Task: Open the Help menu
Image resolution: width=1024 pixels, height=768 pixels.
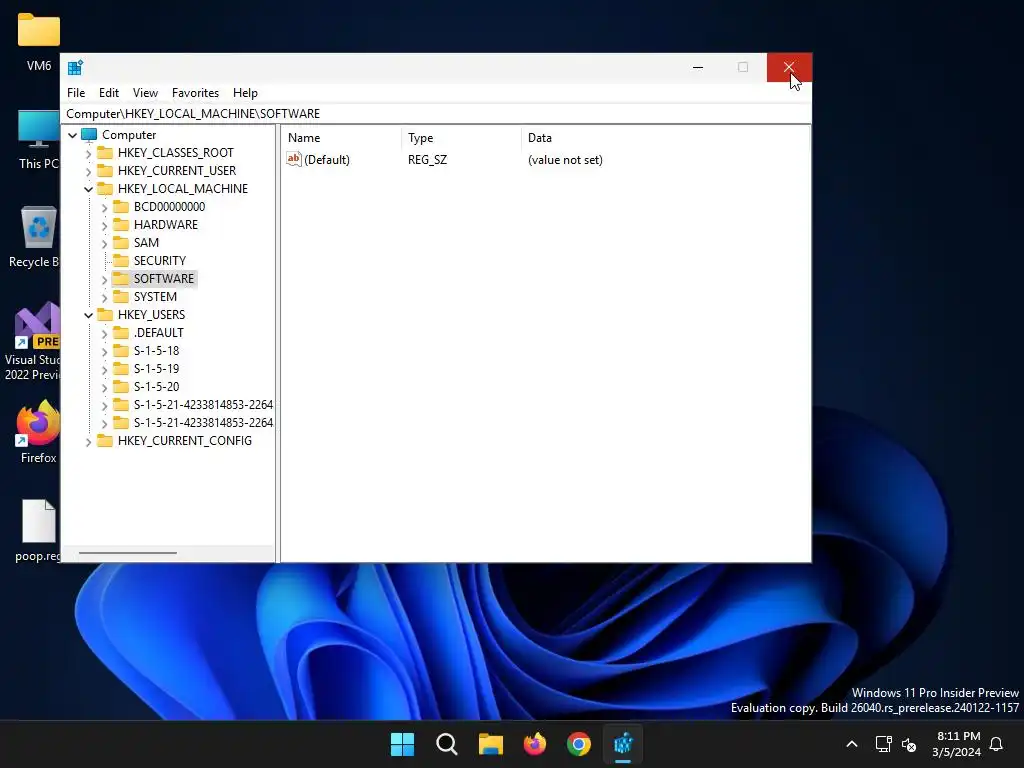Action: [x=246, y=93]
